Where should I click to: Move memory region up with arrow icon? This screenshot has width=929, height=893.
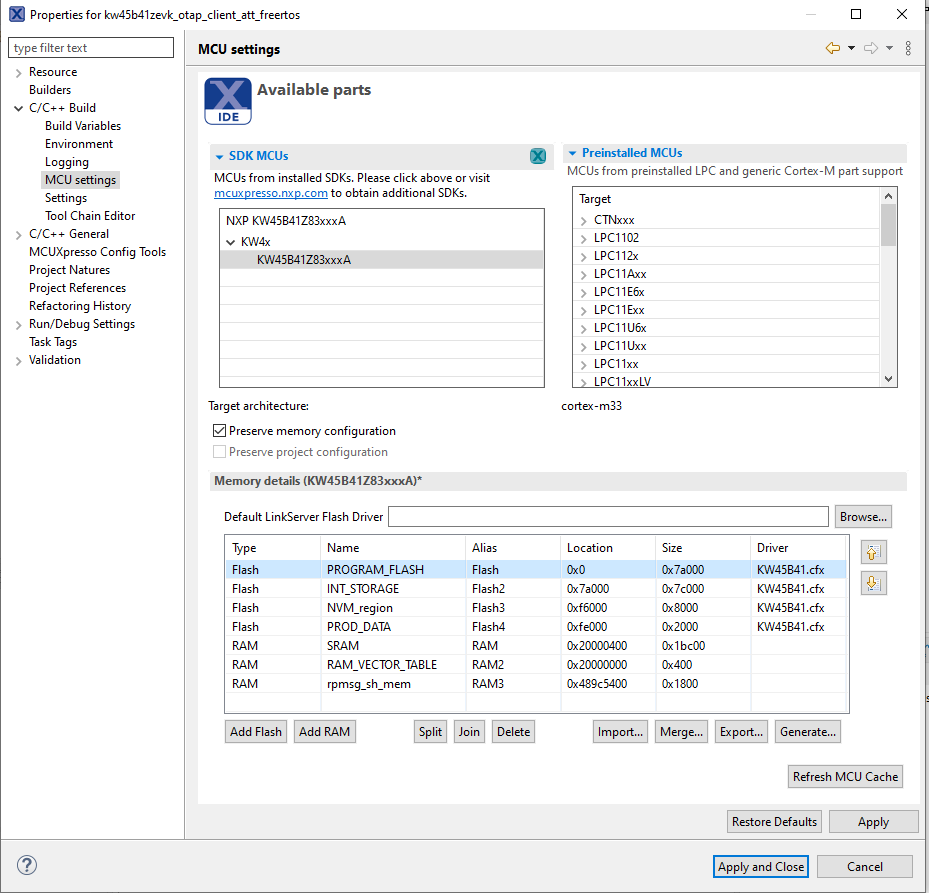(x=874, y=552)
